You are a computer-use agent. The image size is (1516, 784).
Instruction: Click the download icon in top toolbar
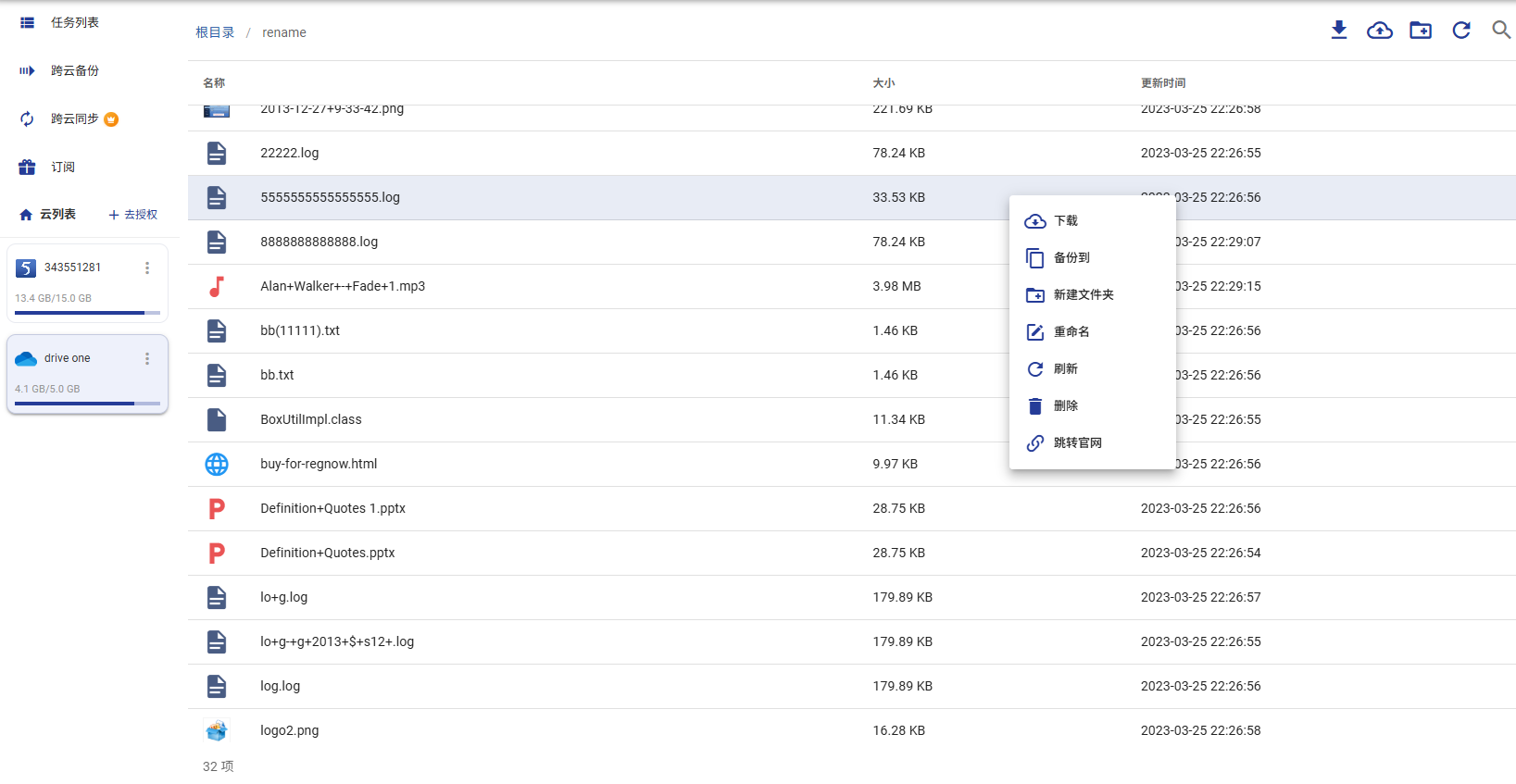(1339, 31)
